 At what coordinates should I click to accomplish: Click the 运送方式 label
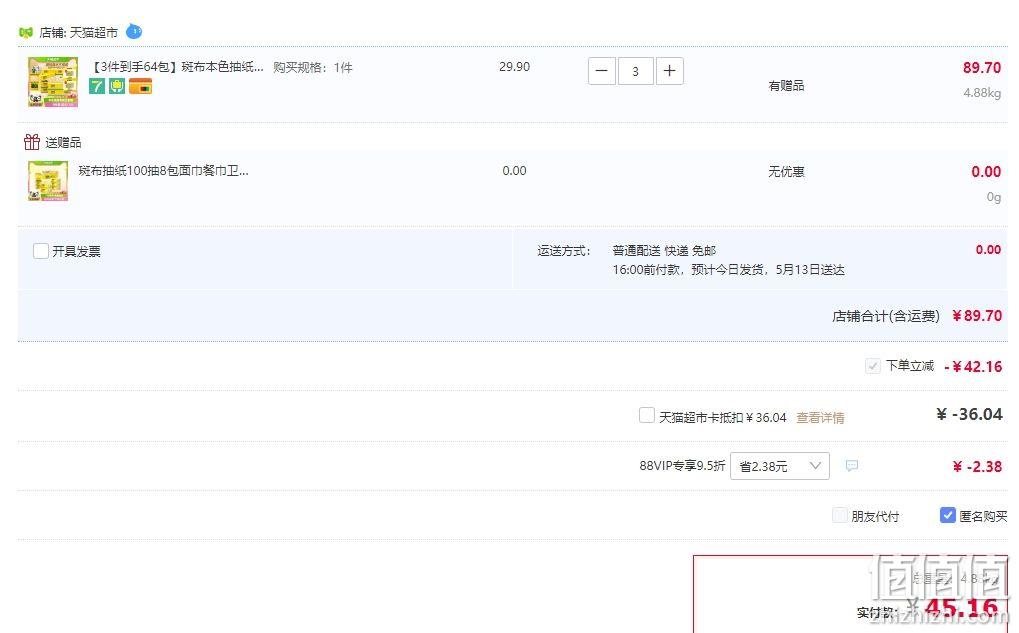click(563, 251)
